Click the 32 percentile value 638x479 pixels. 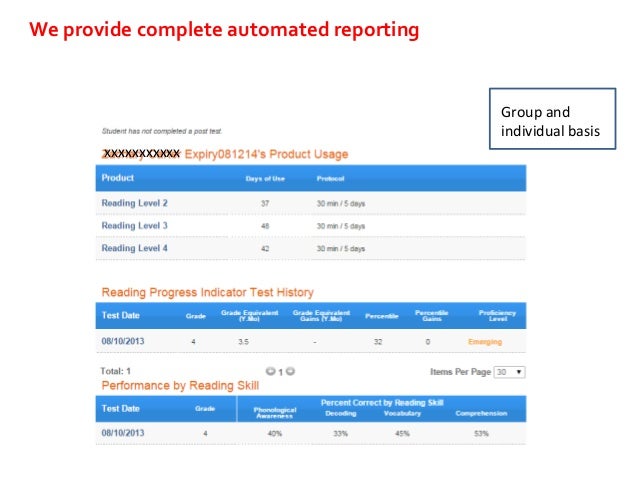(x=378, y=342)
